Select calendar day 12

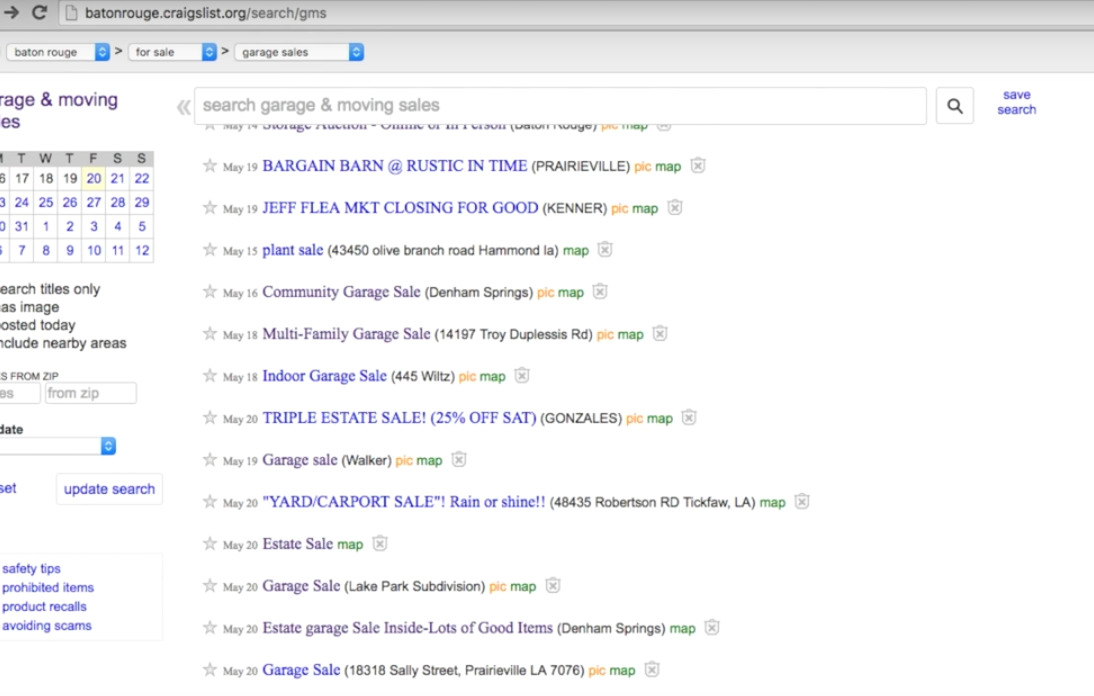click(142, 250)
